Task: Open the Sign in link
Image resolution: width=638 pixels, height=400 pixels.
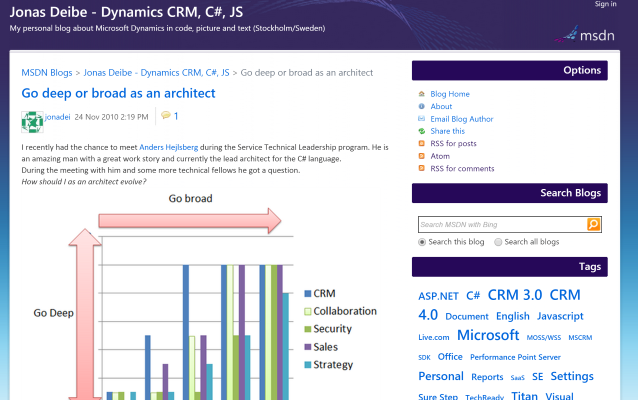Action: (605, 4)
